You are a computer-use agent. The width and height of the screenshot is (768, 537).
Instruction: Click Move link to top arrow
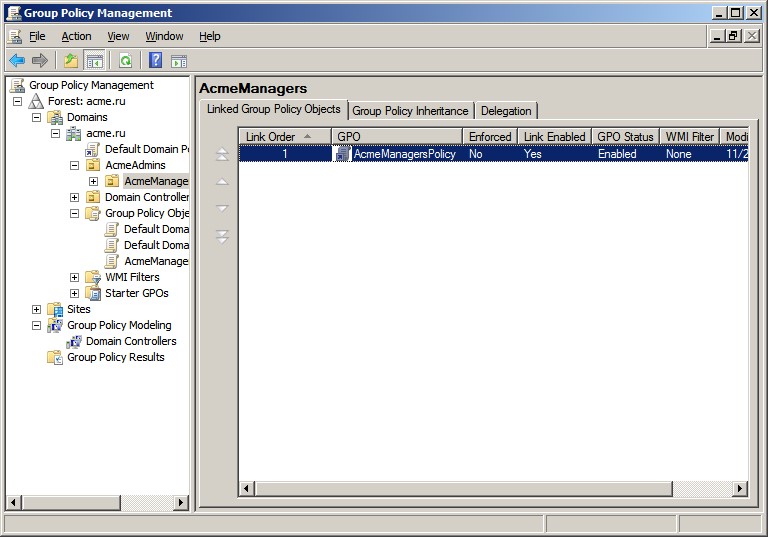pos(222,154)
